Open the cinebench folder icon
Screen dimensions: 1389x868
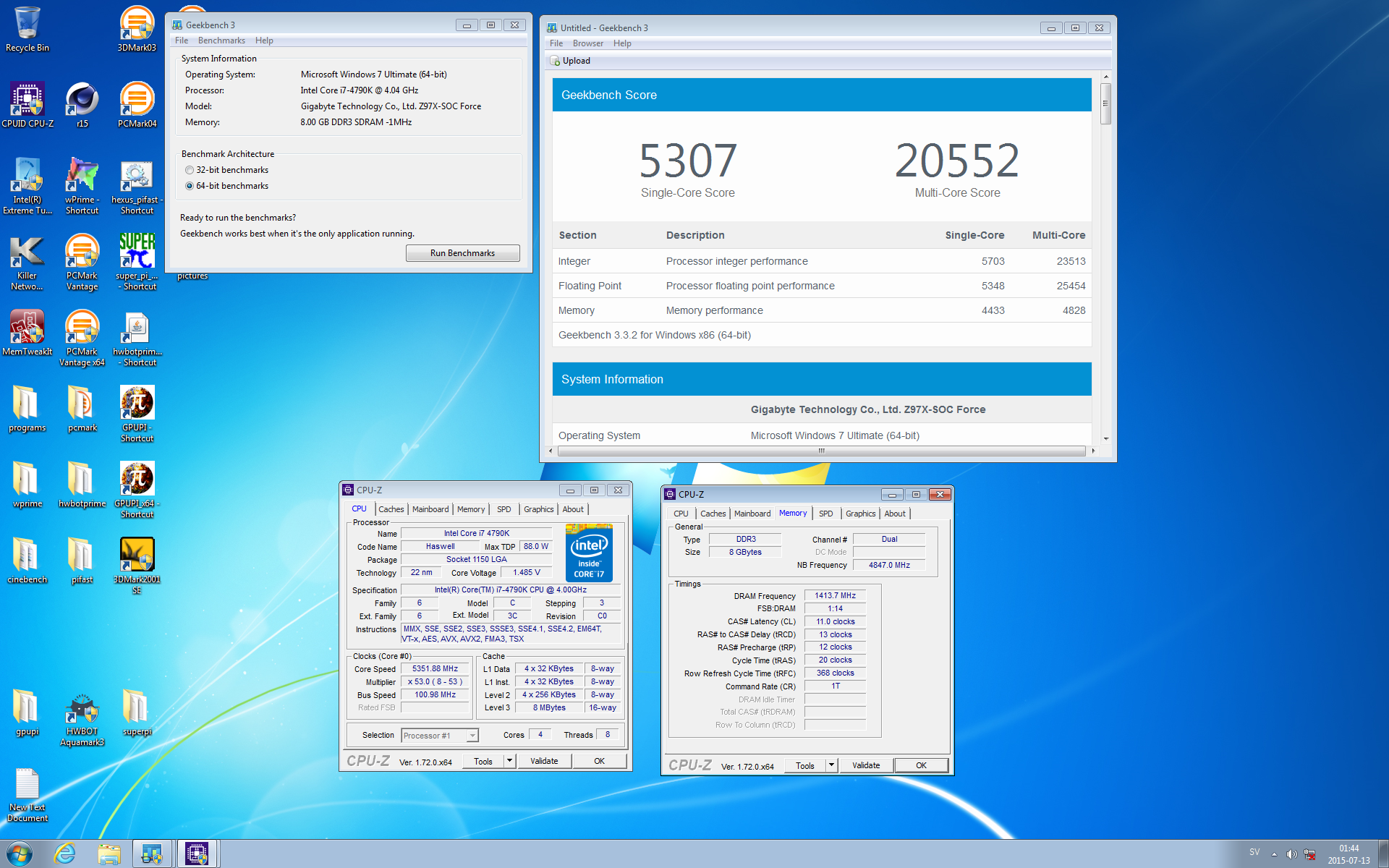27,561
